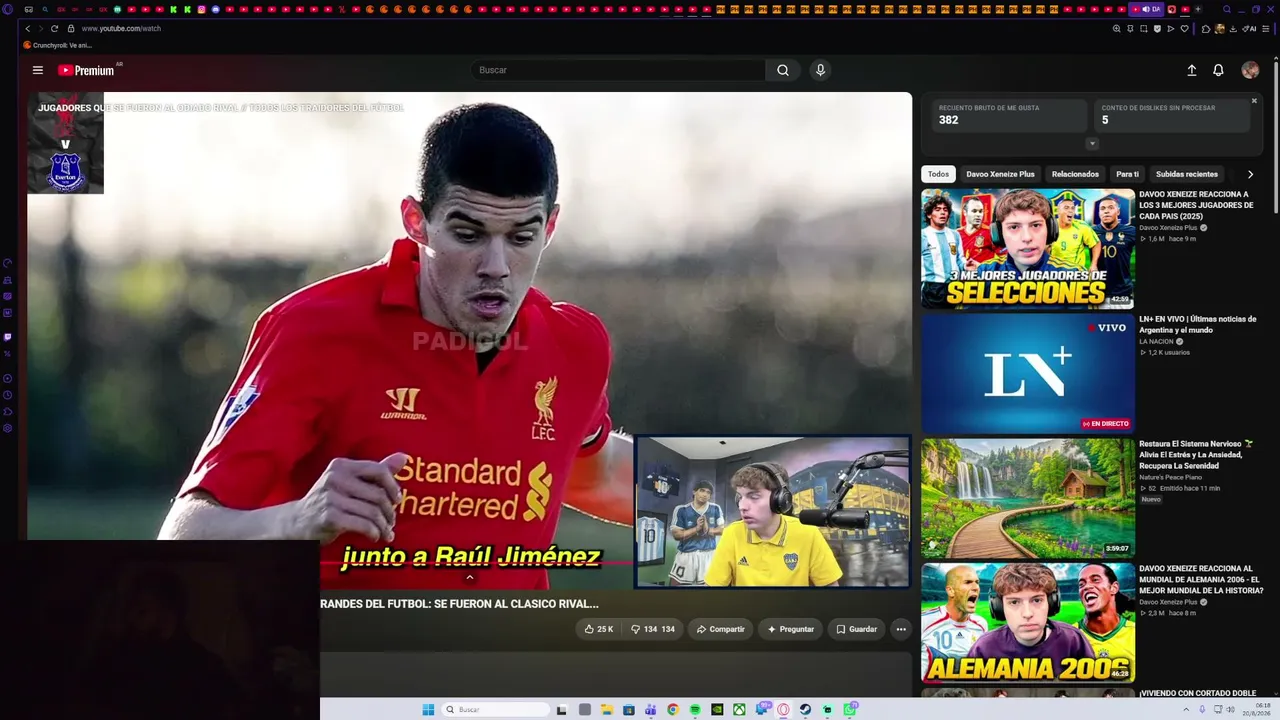Screen dimensions: 1280x720
Task: Collapse the video caption chevron
Action: [x=469, y=577]
